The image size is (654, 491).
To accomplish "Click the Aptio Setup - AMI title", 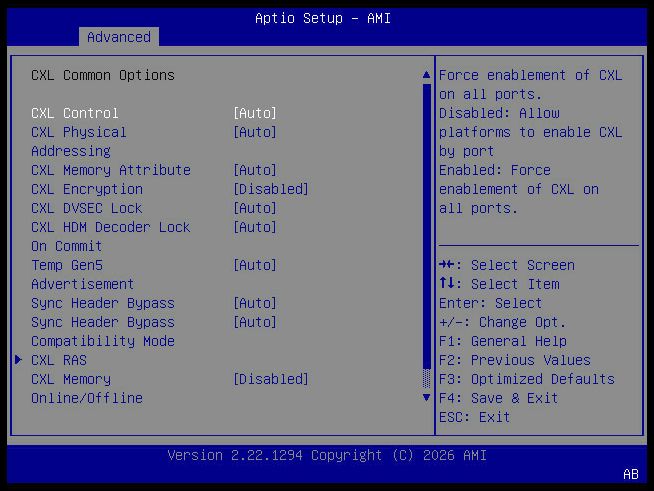I will [x=323, y=18].
